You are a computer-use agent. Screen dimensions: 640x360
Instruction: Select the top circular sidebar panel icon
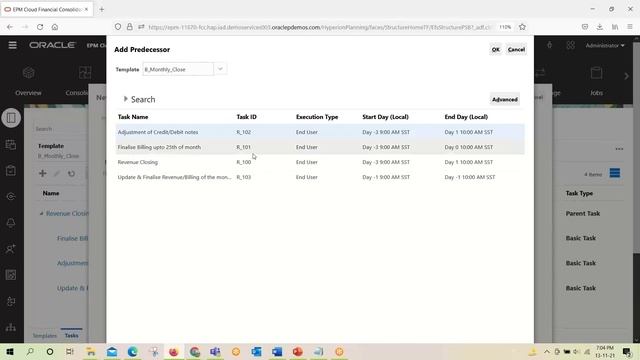[x=11, y=118]
